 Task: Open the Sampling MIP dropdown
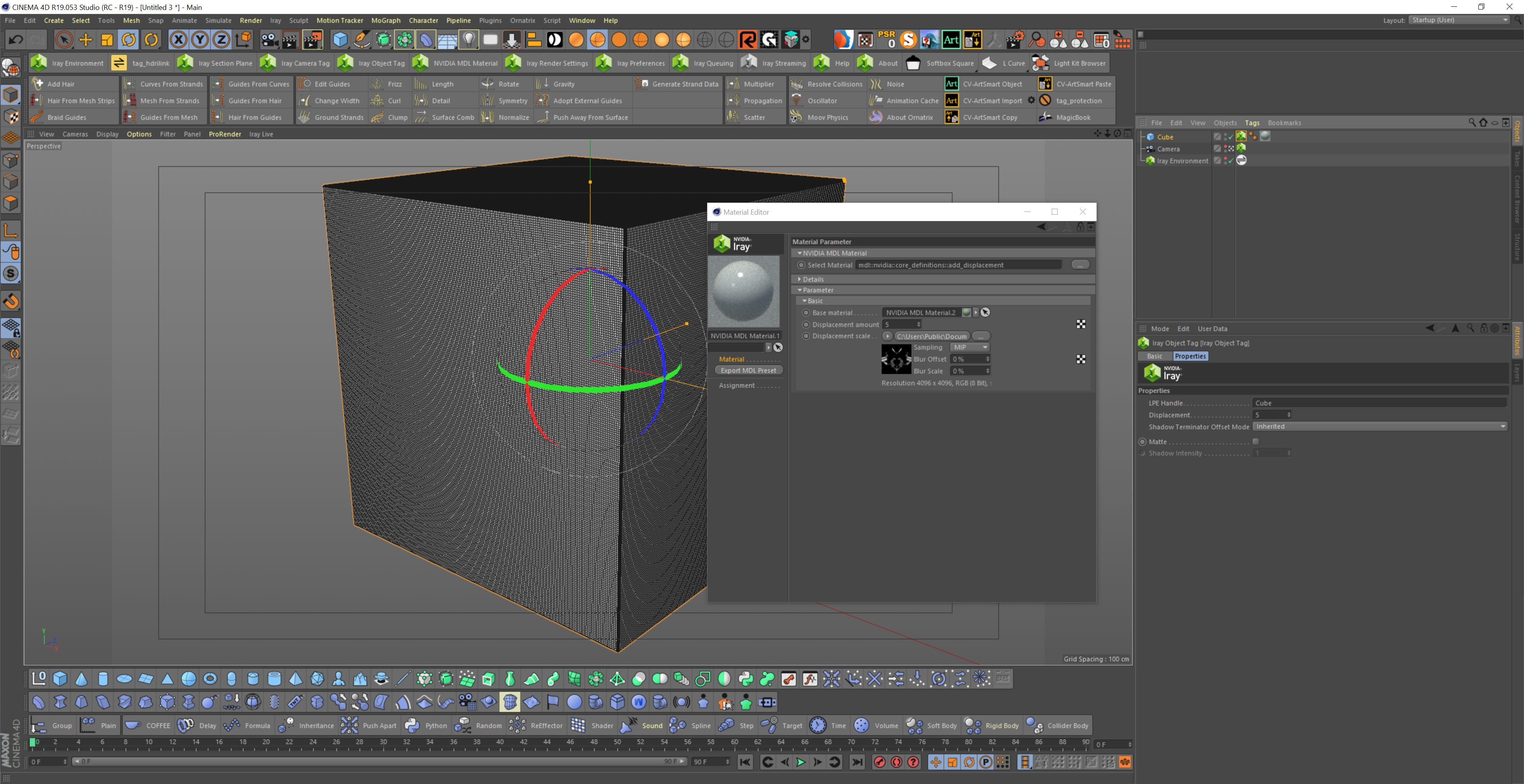pos(970,348)
